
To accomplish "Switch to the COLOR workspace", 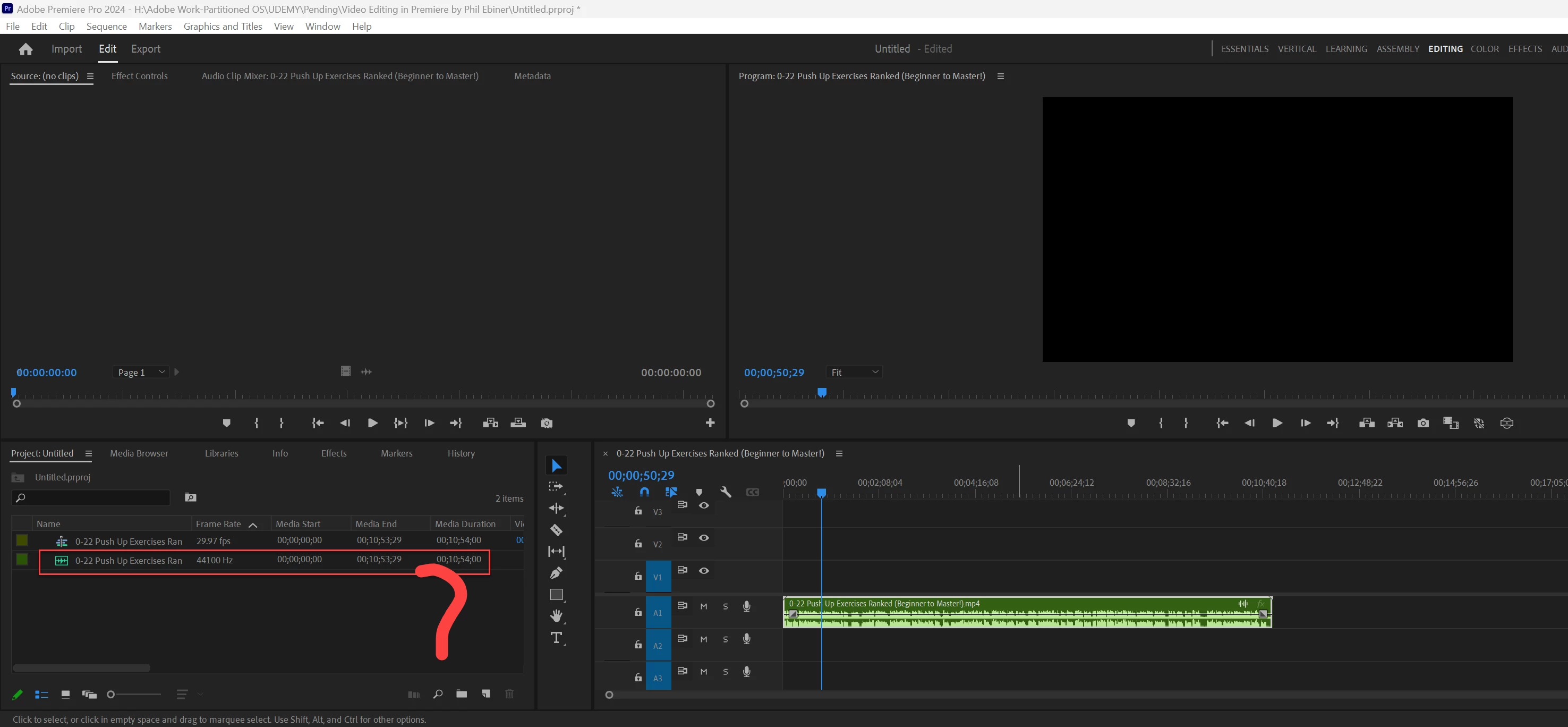I will pyautogui.click(x=1484, y=49).
